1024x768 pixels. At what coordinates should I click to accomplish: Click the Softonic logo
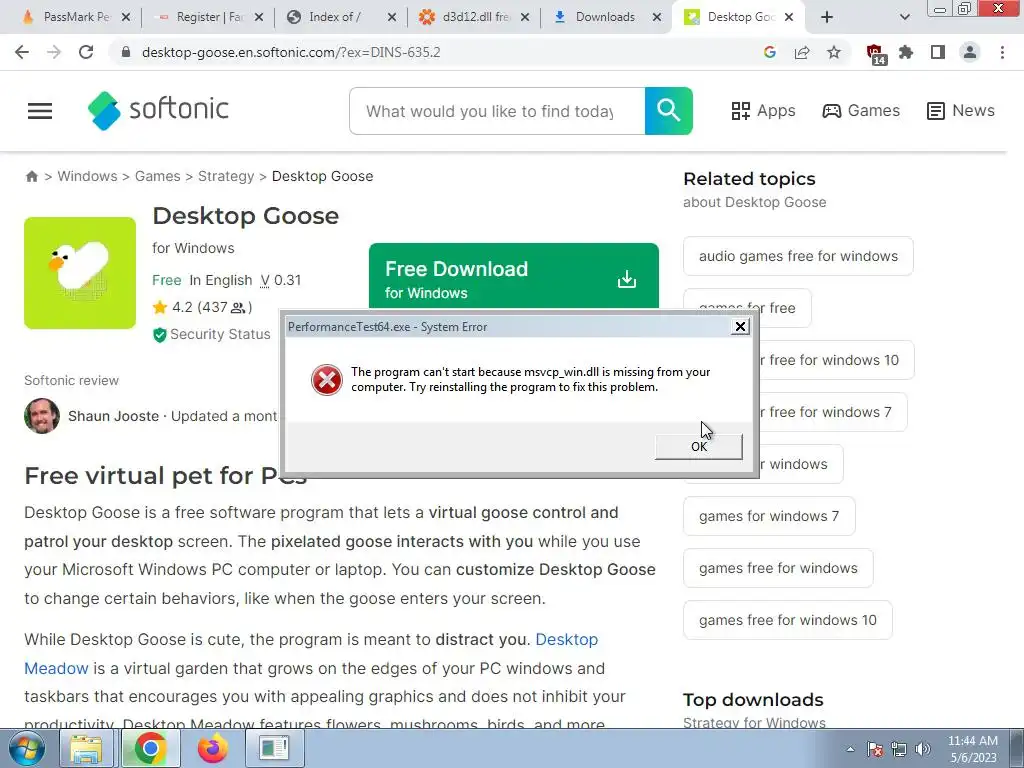158,110
